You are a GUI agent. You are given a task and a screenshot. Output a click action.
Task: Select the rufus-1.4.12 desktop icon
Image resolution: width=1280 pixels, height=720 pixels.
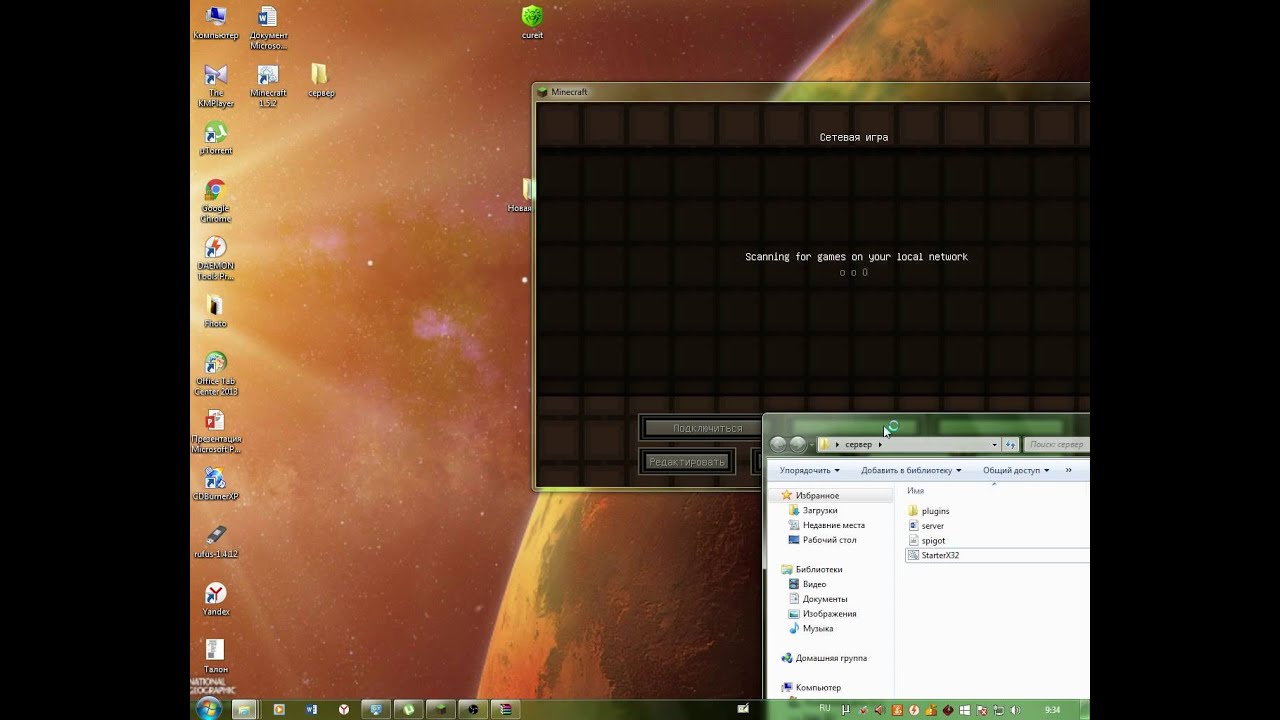pyautogui.click(x=215, y=541)
